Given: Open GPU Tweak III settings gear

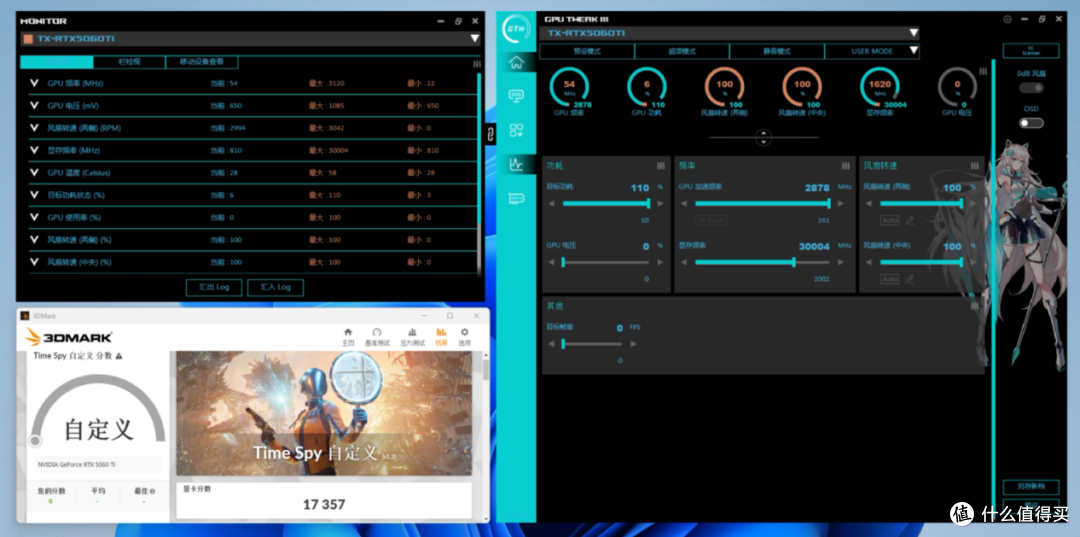Looking at the screenshot, I should (1007, 19).
